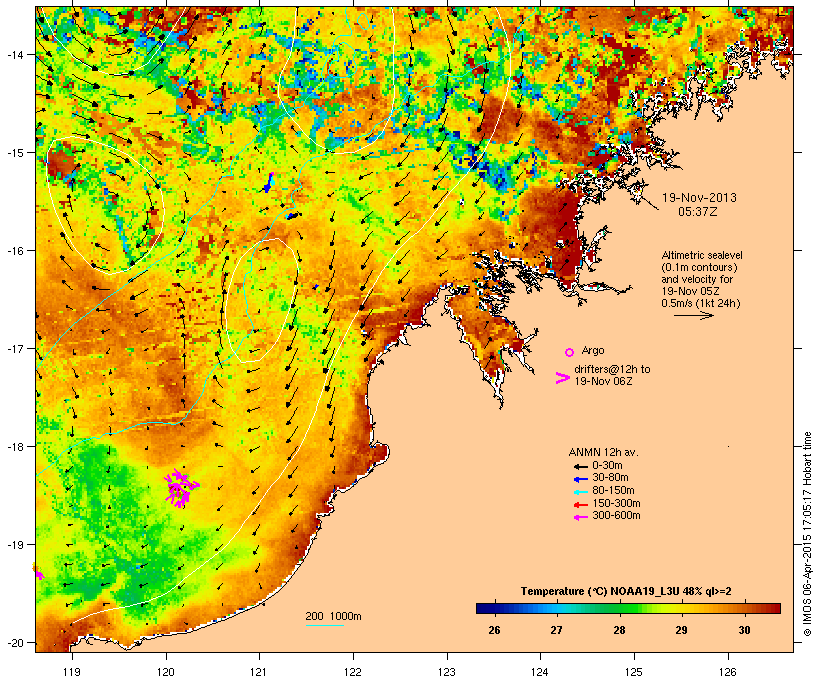
Task: Click the magenta mooring arrow cluster on map
Action: pyautogui.click(x=180, y=488)
